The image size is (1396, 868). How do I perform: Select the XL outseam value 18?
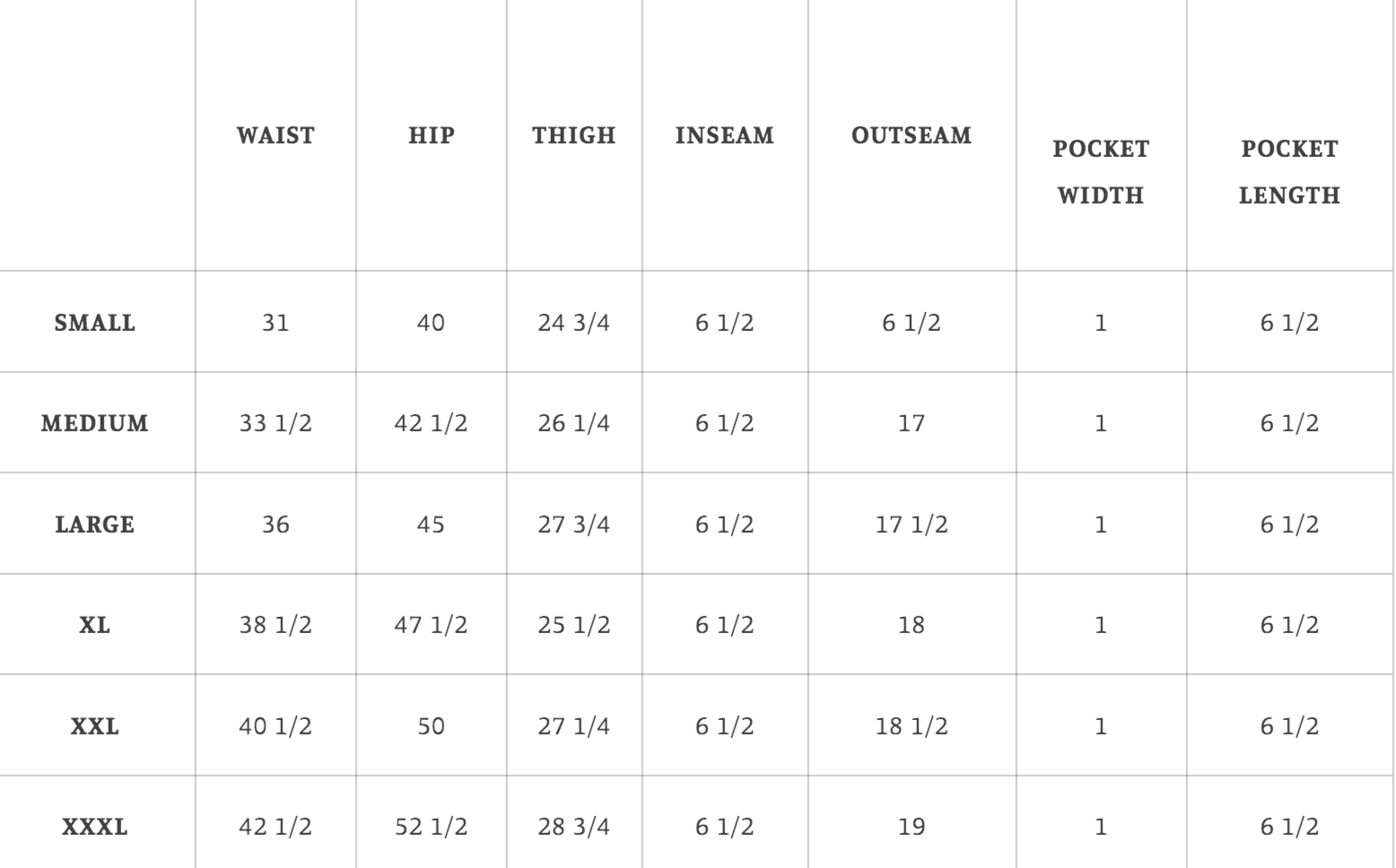click(x=911, y=625)
